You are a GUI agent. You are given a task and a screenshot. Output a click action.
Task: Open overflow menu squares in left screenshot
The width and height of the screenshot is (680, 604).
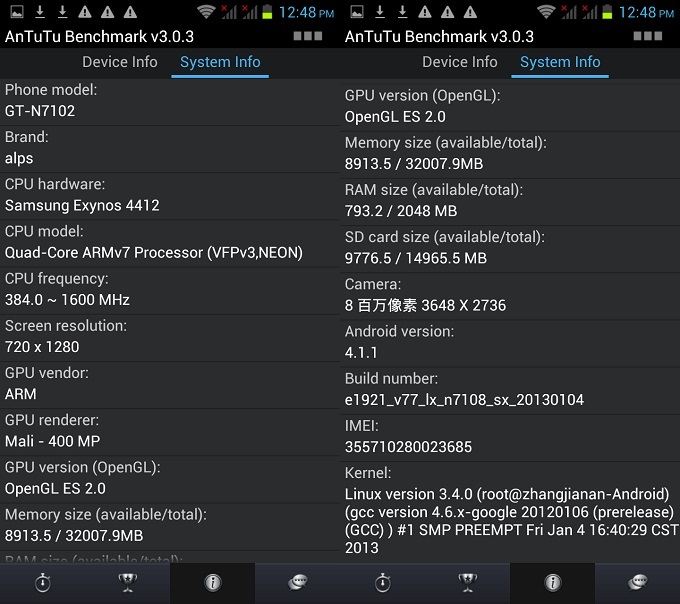(307, 36)
